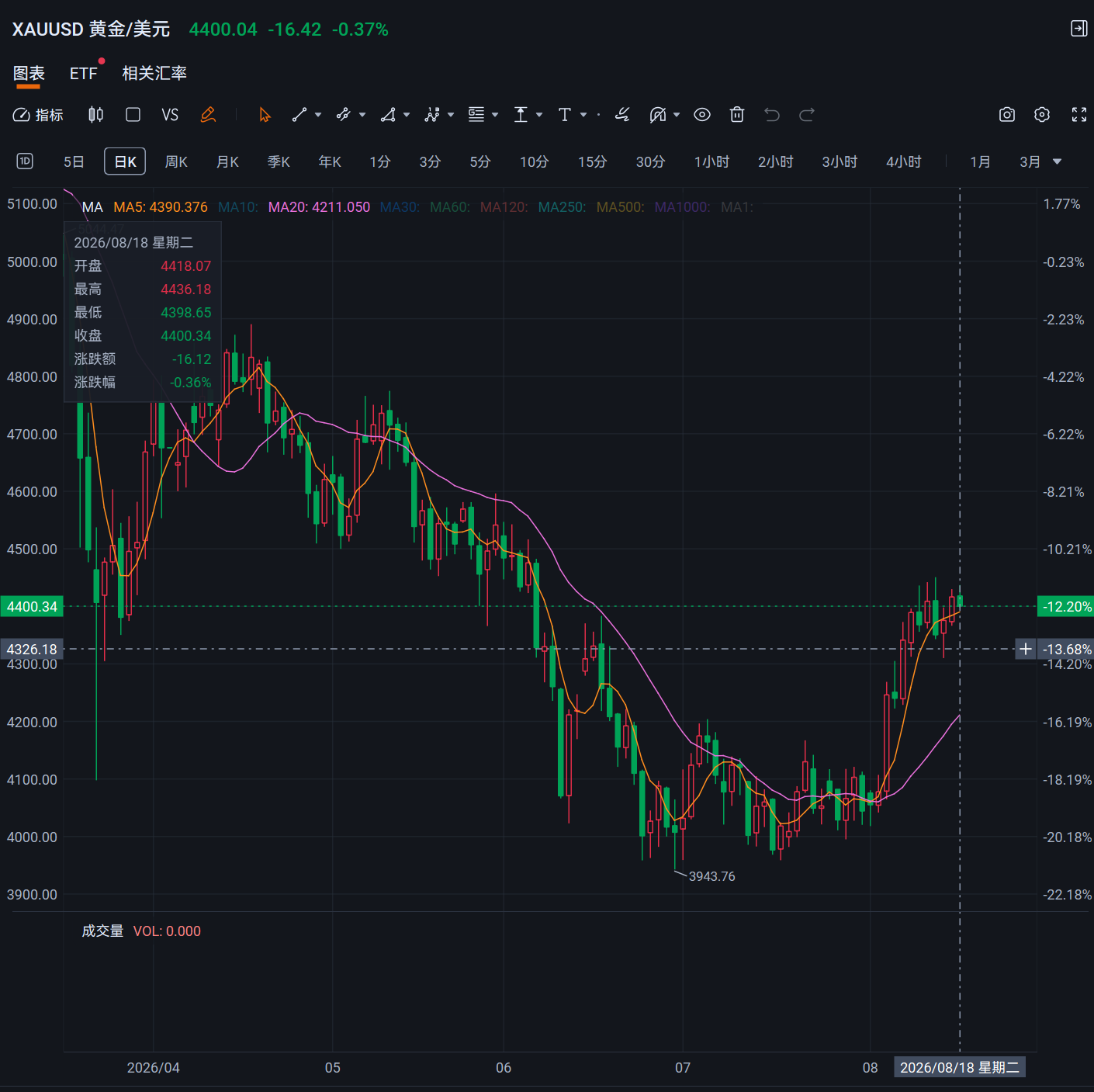Toggle the MA10 moving average line
The width and height of the screenshot is (1094, 1092).
click(237, 207)
